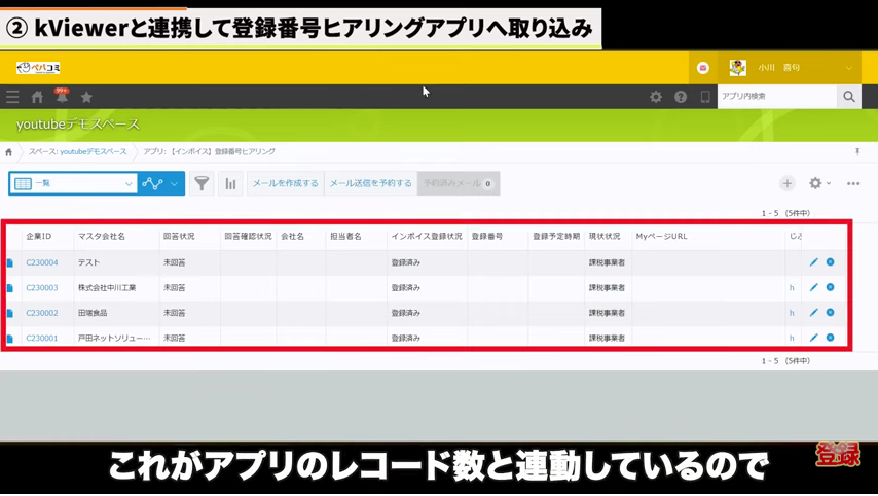Delete record C230001 with circle icon
This screenshot has height=496, width=878.
click(x=830, y=338)
